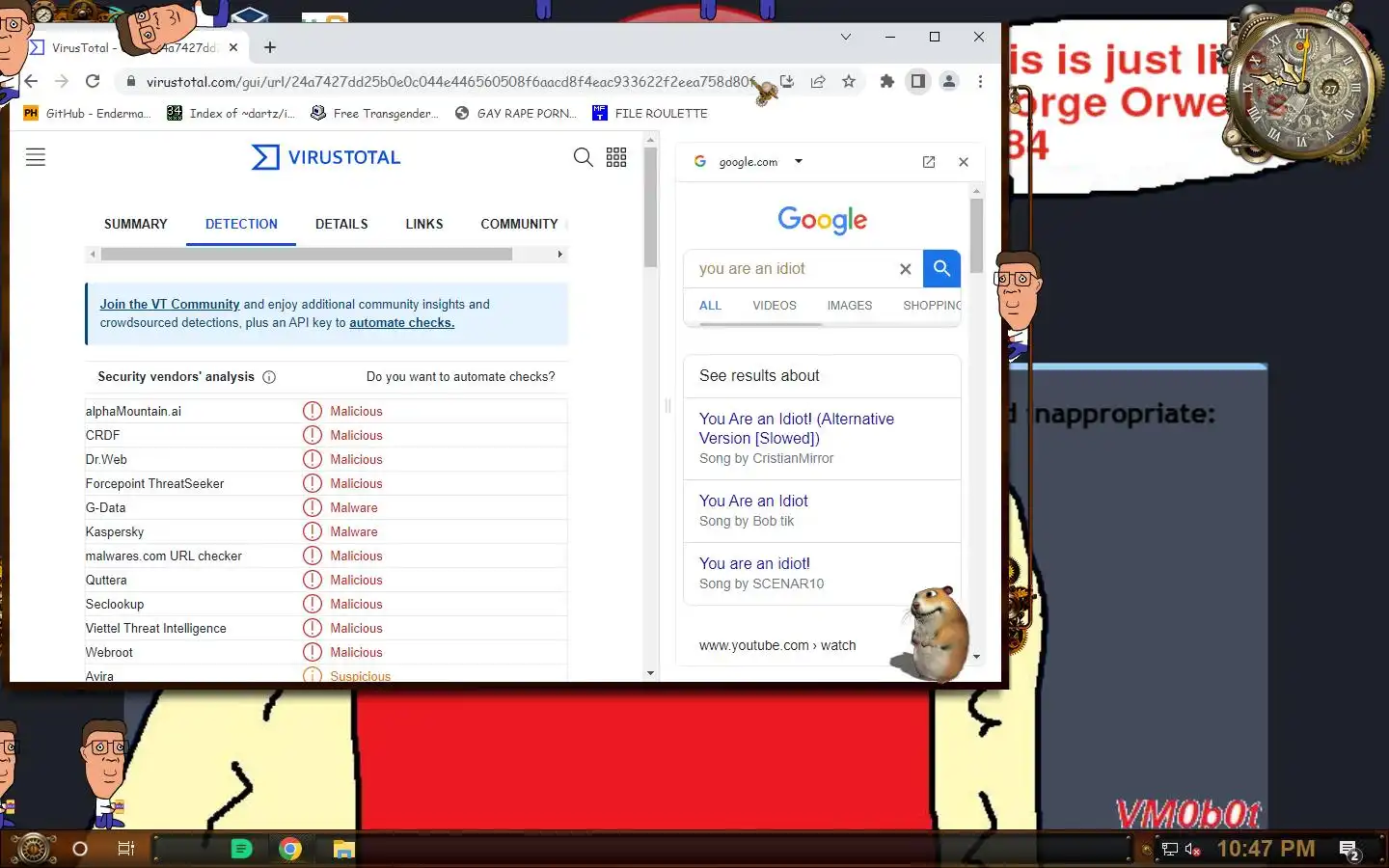Open the DETAILS tab
The height and width of the screenshot is (868, 1389).
(341, 224)
